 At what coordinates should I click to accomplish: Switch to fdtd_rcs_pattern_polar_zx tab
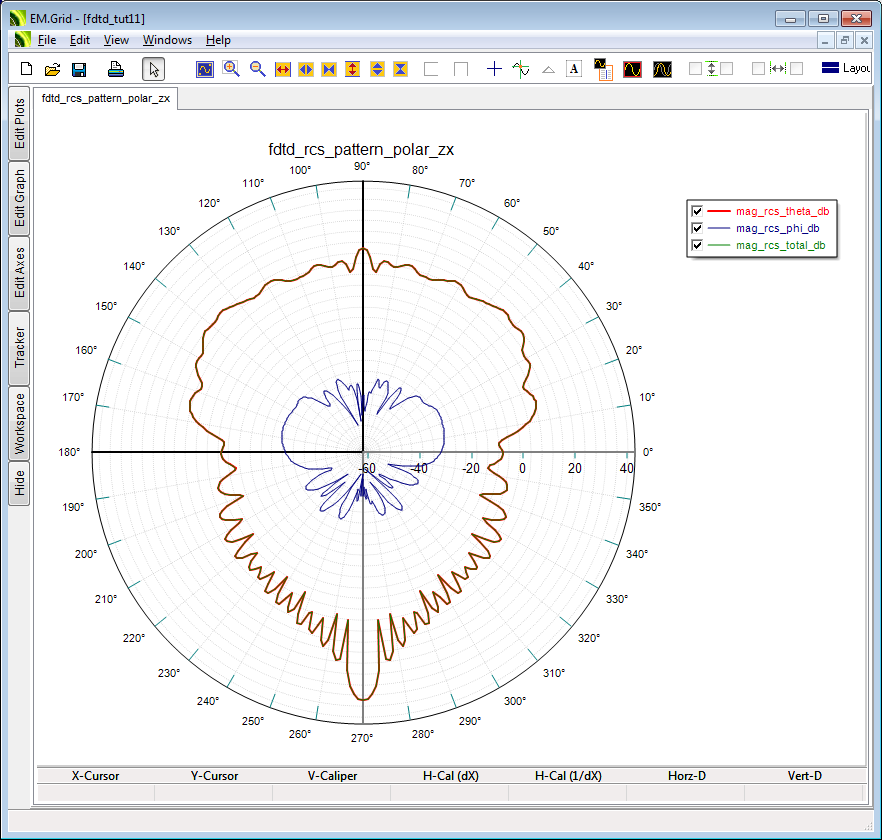(x=105, y=99)
